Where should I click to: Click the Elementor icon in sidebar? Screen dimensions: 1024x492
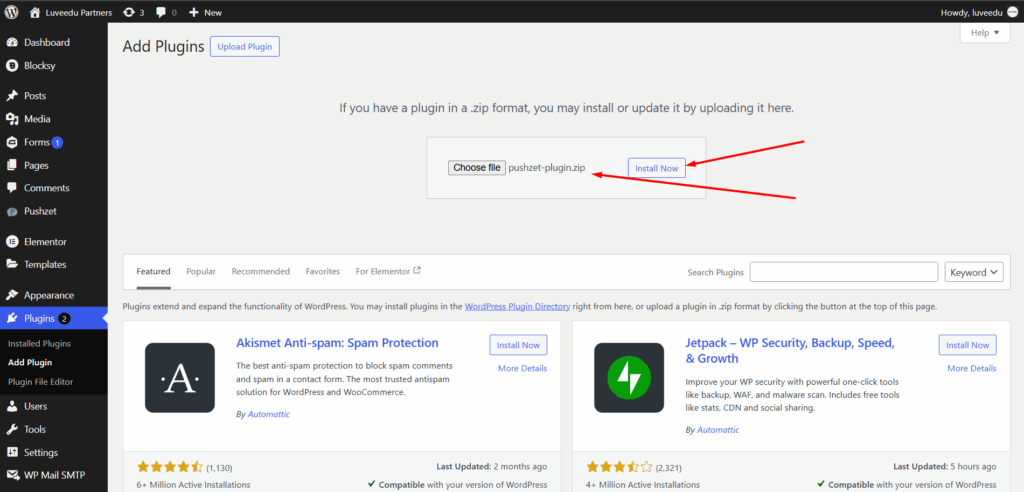click(12, 242)
